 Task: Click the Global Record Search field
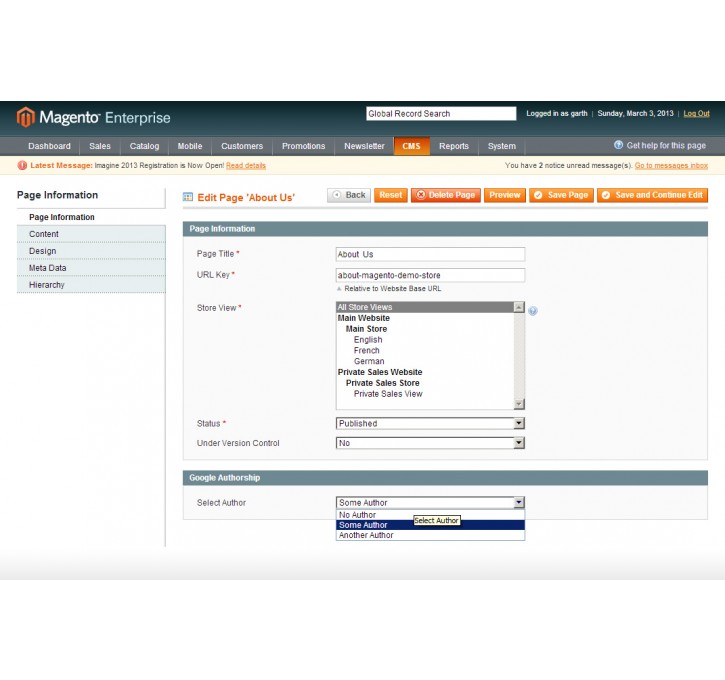pos(441,114)
